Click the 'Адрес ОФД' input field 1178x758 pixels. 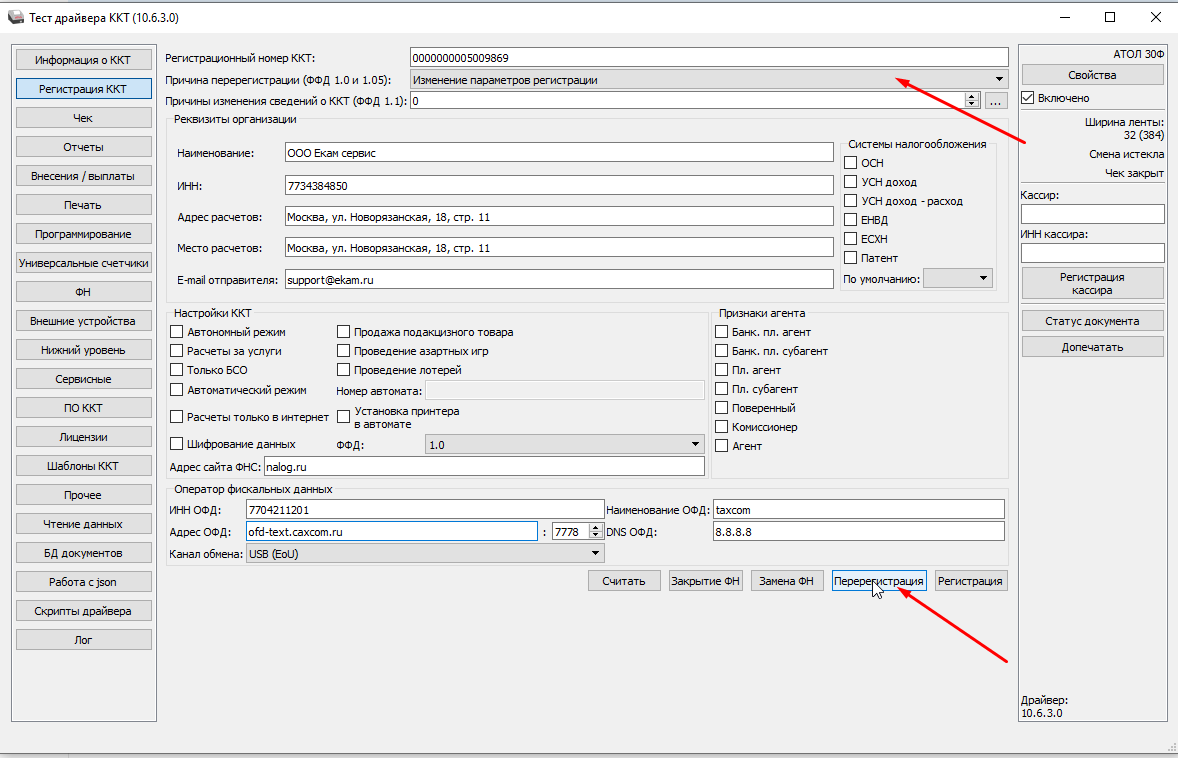391,532
